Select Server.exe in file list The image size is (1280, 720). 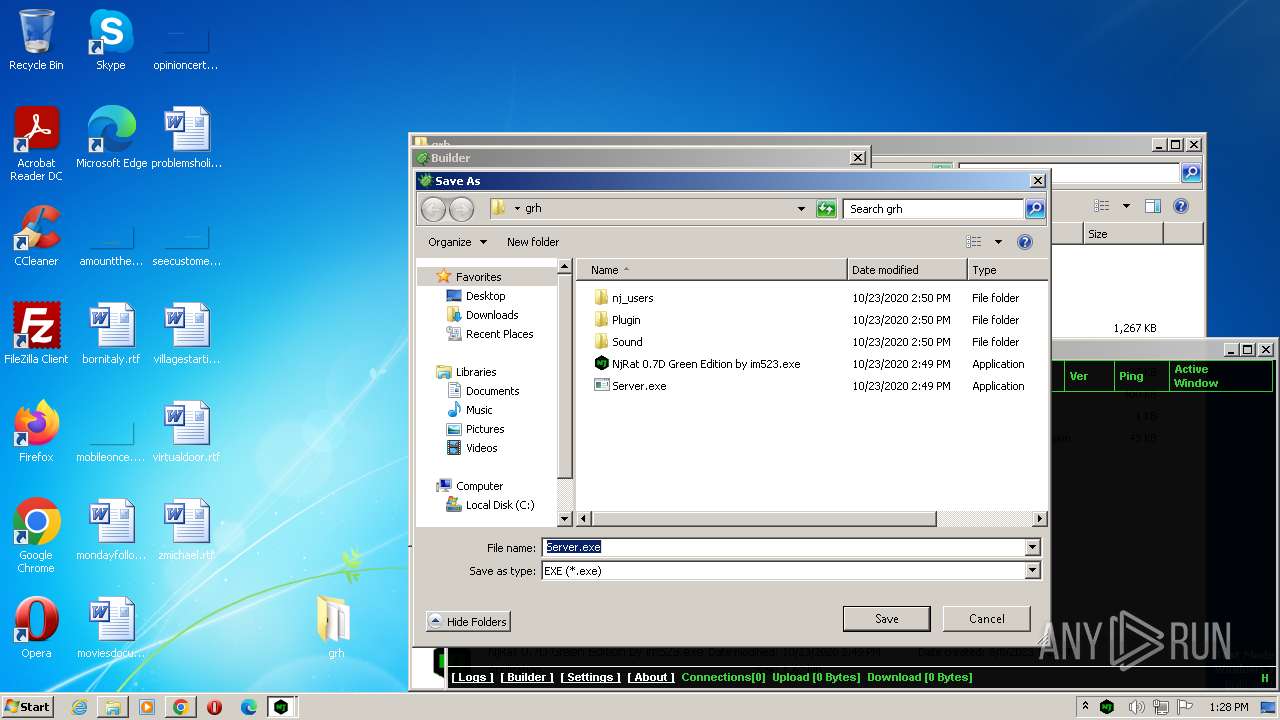pyautogui.click(x=630, y=386)
